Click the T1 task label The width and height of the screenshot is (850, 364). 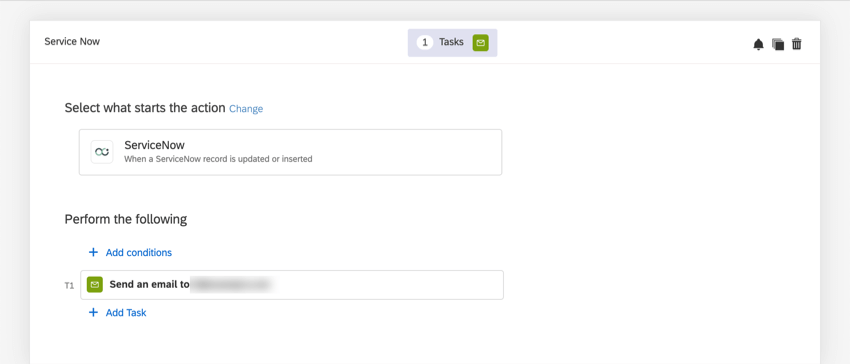pyautogui.click(x=69, y=285)
